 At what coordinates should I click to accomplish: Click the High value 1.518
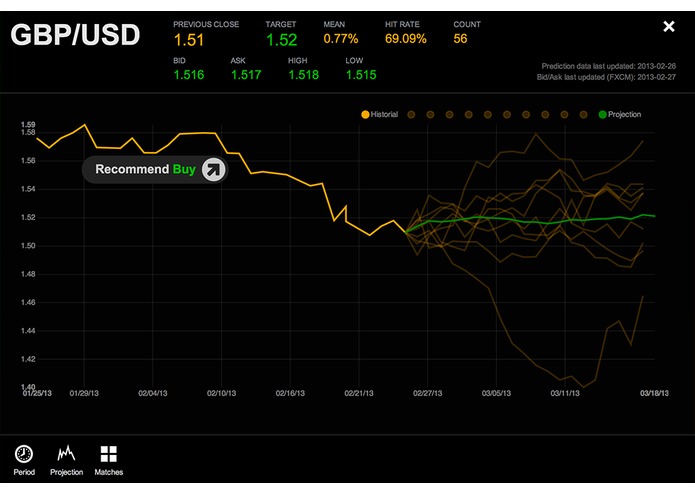point(304,75)
